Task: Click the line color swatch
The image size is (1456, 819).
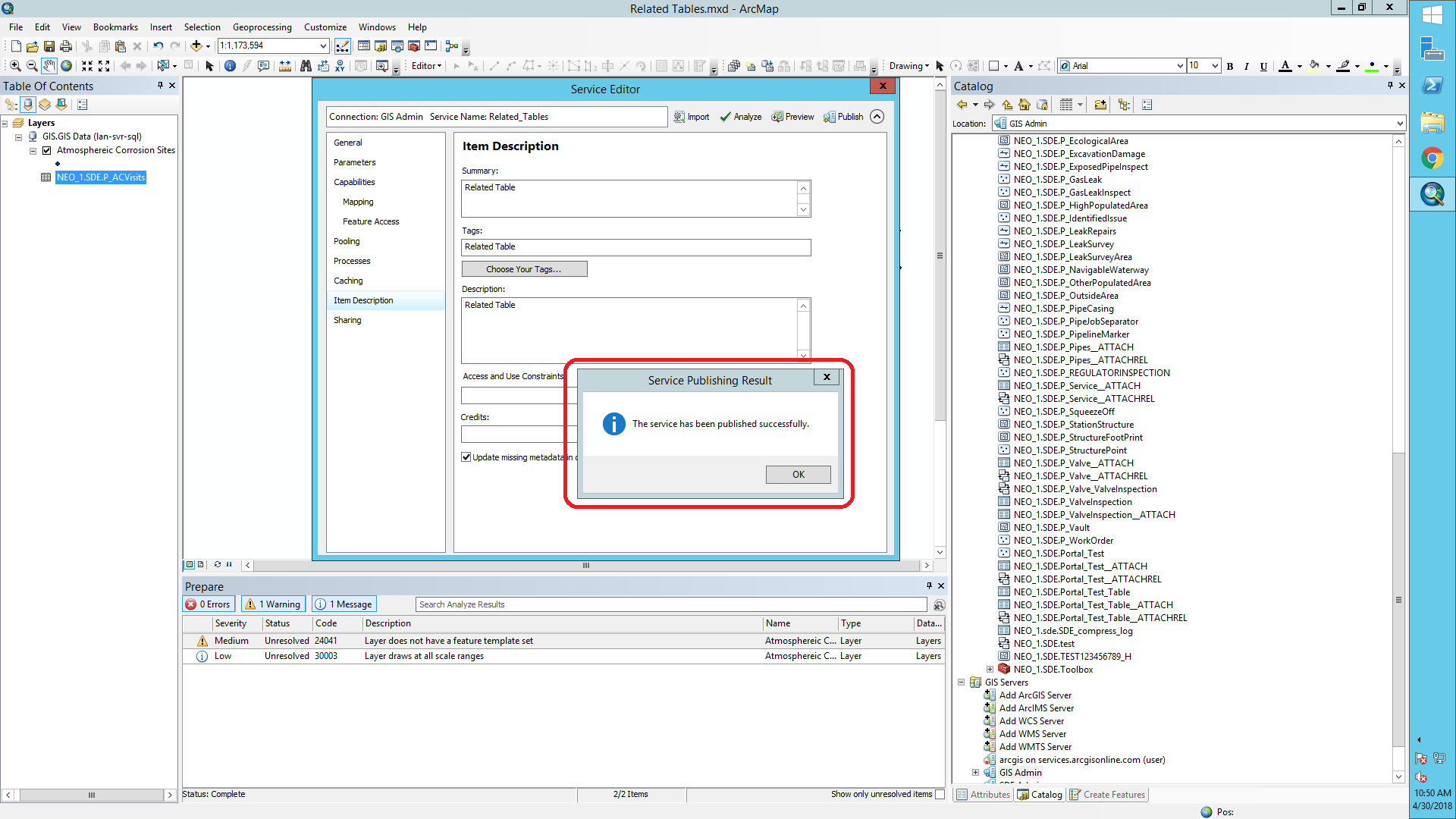Action: coord(1343,66)
